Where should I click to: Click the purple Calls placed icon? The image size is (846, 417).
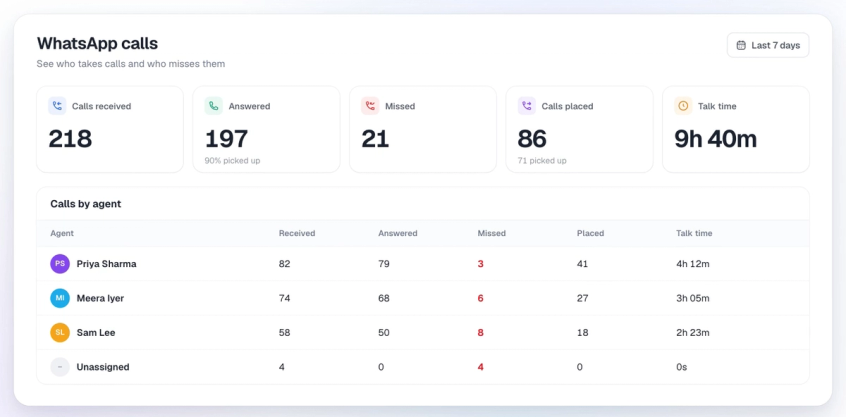[527, 106]
